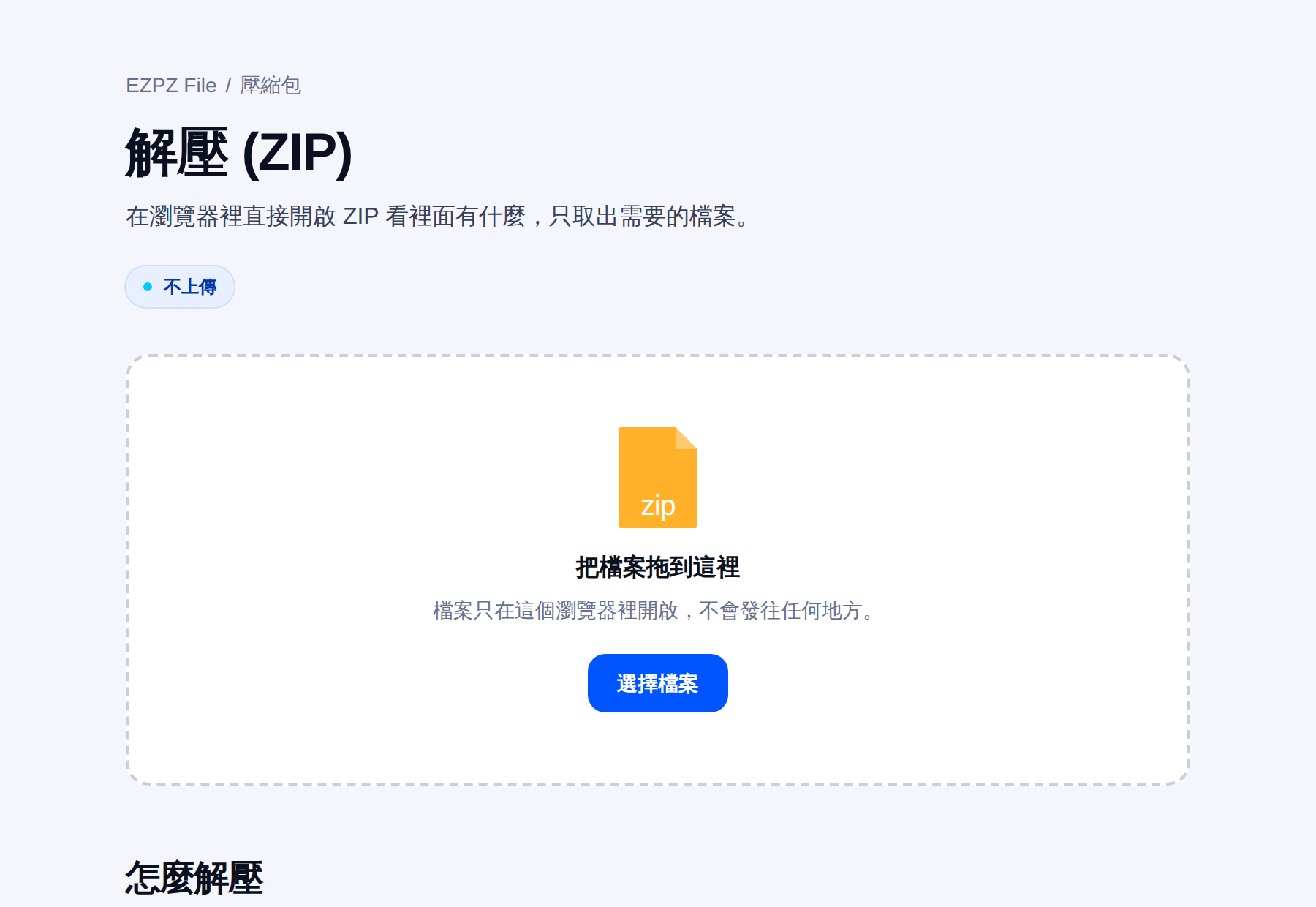Viewport: 1316px width, 907px height.
Task: Open the EZPZ File breadcrumb link
Action: click(171, 86)
